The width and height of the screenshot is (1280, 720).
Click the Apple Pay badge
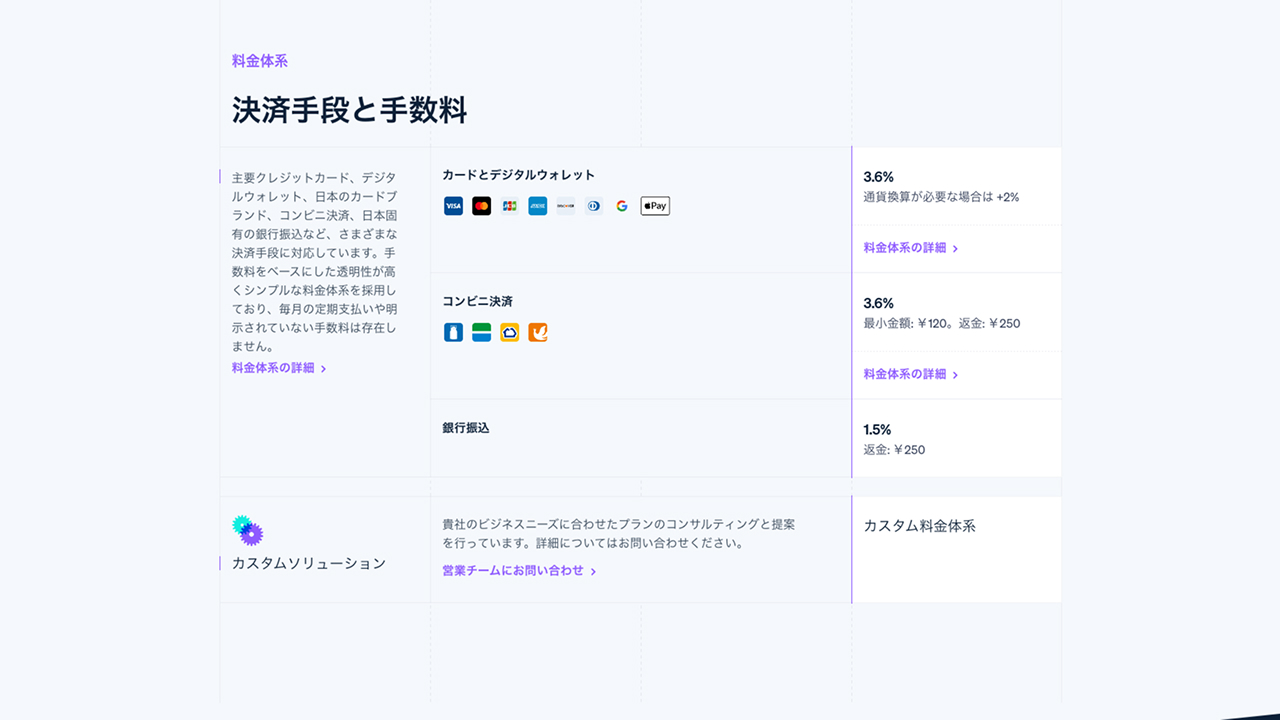[654, 205]
